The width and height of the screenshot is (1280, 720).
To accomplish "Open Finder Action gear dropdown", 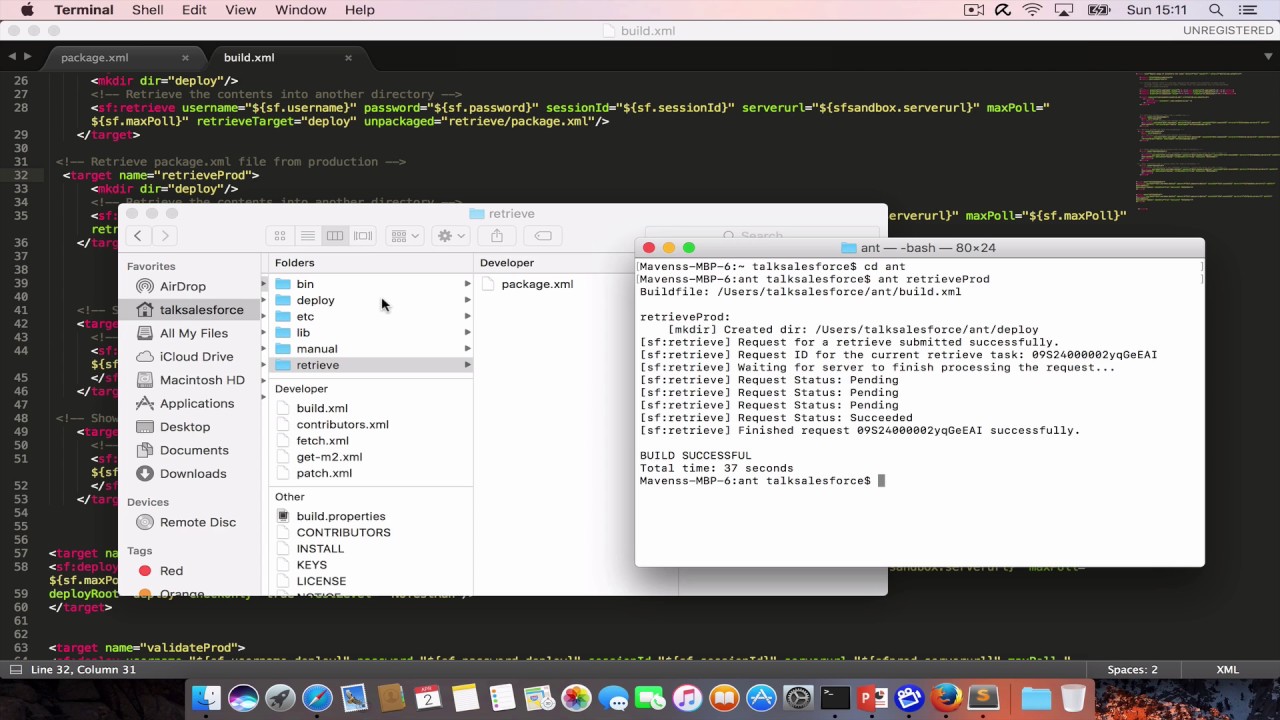I will coord(451,236).
